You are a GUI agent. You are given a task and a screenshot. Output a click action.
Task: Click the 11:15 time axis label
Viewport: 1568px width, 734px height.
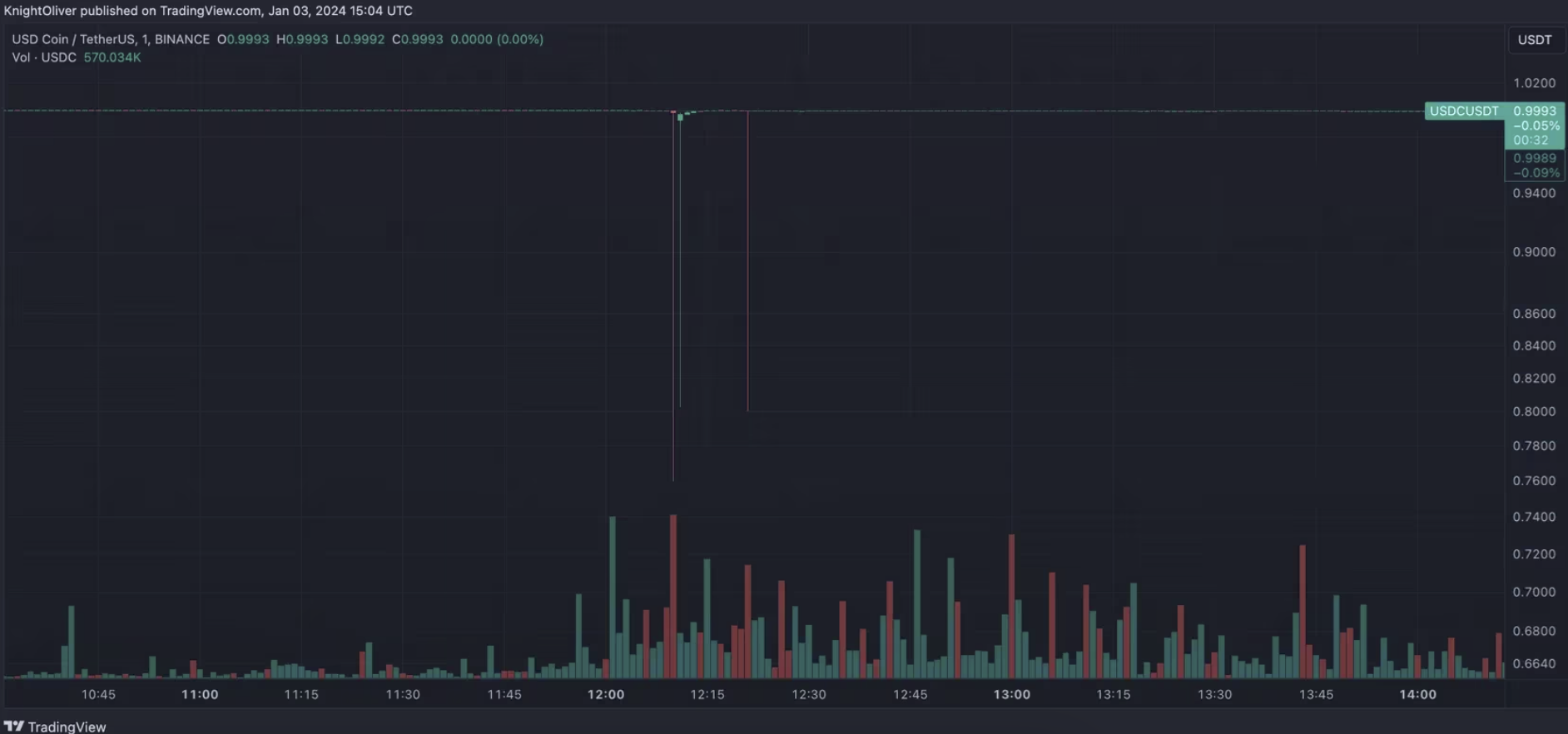(x=301, y=694)
